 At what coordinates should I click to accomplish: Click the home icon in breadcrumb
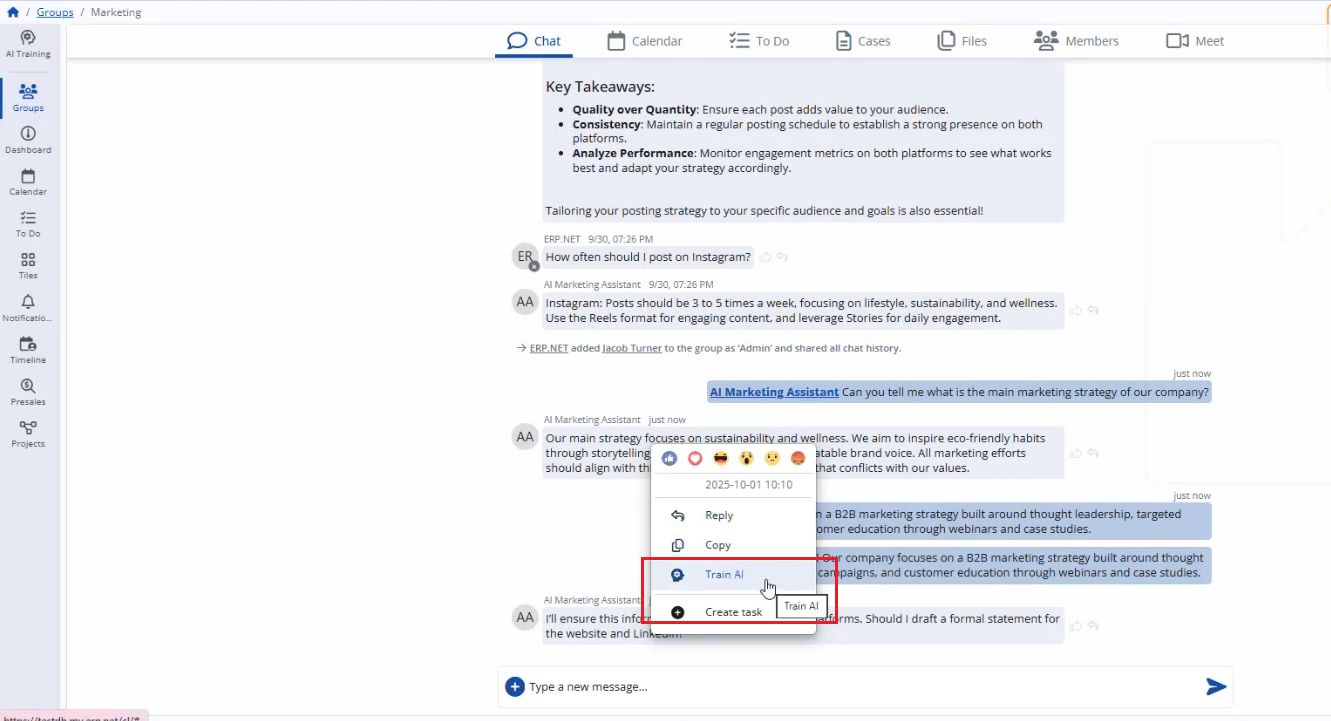point(13,12)
